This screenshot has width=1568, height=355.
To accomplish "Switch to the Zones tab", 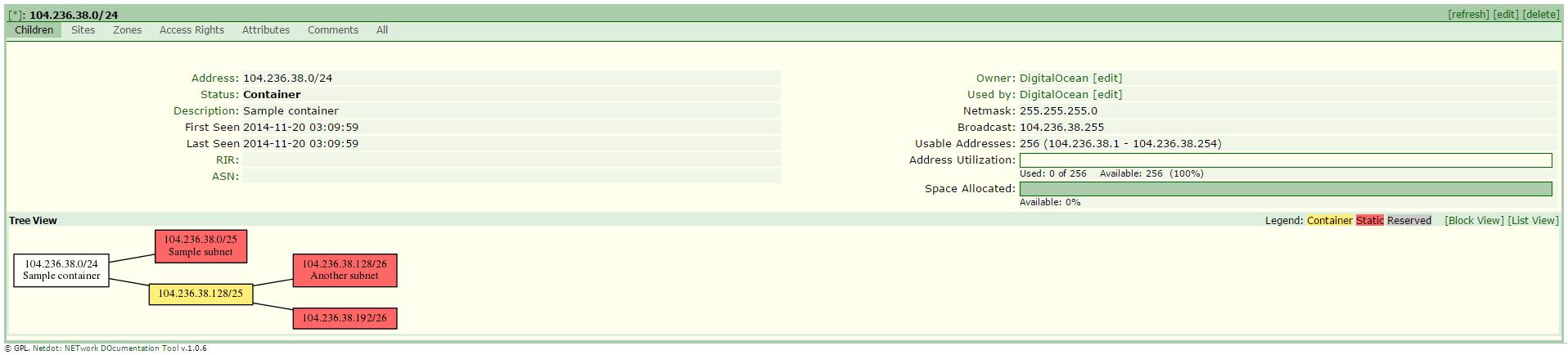I will 127,30.
